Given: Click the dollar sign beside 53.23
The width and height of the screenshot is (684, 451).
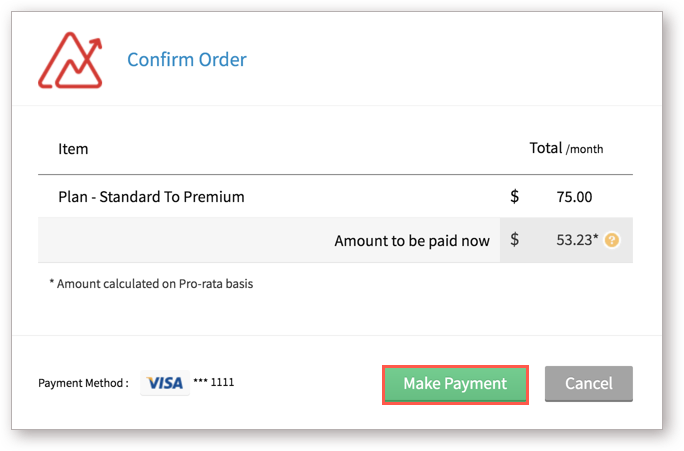Looking at the screenshot, I should (x=514, y=240).
